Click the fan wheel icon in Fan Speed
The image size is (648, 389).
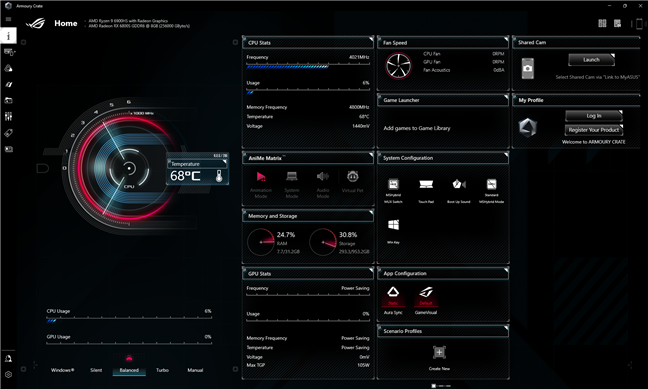(398, 66)
